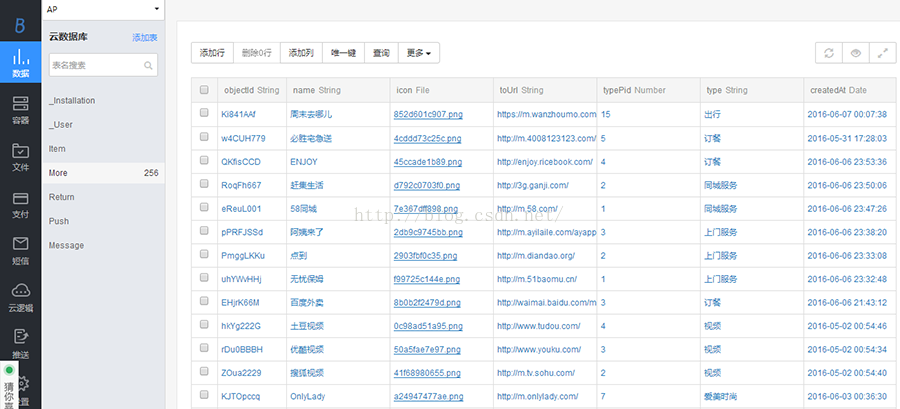Open file link 45ccade1b89.png
The image size is (900, 409).
pos(428,162)
